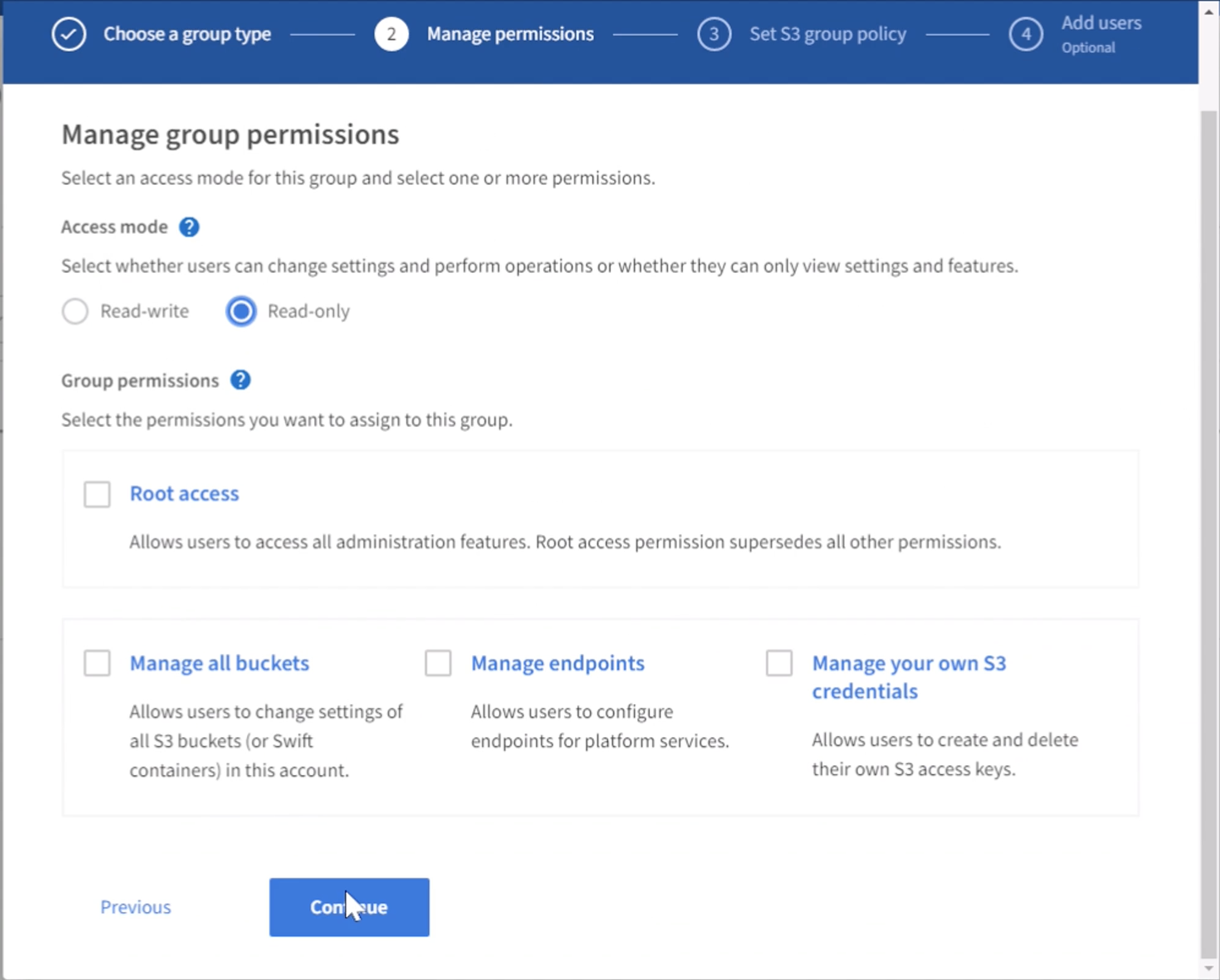Image resolution: width=1220 pixels, height=980 pixels.
Task: Click the Manage all buckets permission icon
Action: point(96,662)
